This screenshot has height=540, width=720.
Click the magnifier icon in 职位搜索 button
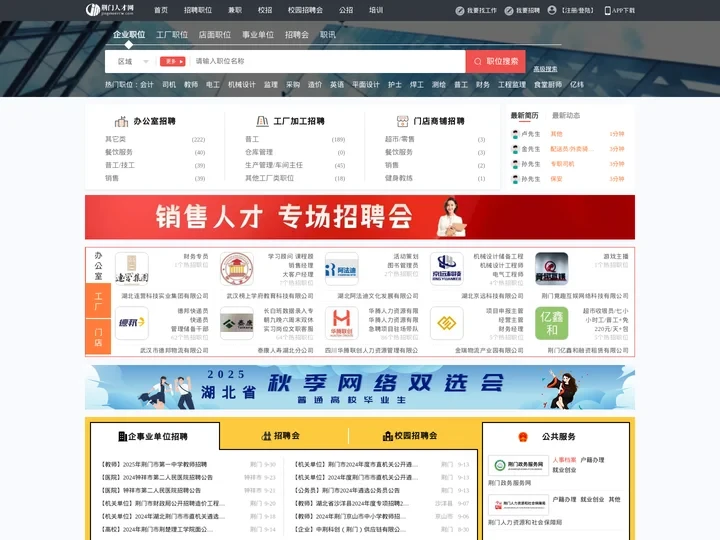click(x=478, y=62)
